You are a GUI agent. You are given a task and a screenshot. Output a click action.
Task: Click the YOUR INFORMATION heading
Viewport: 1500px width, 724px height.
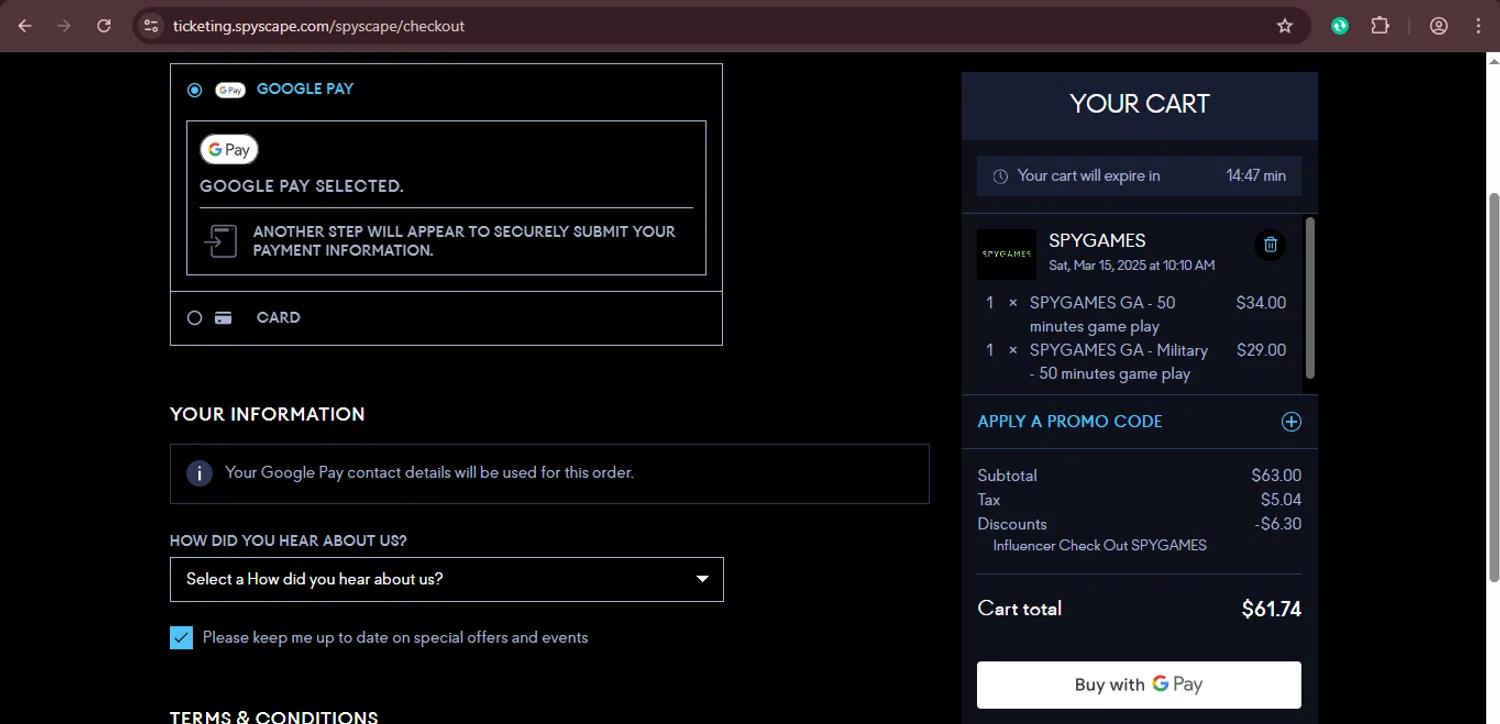tap(267, 414)
